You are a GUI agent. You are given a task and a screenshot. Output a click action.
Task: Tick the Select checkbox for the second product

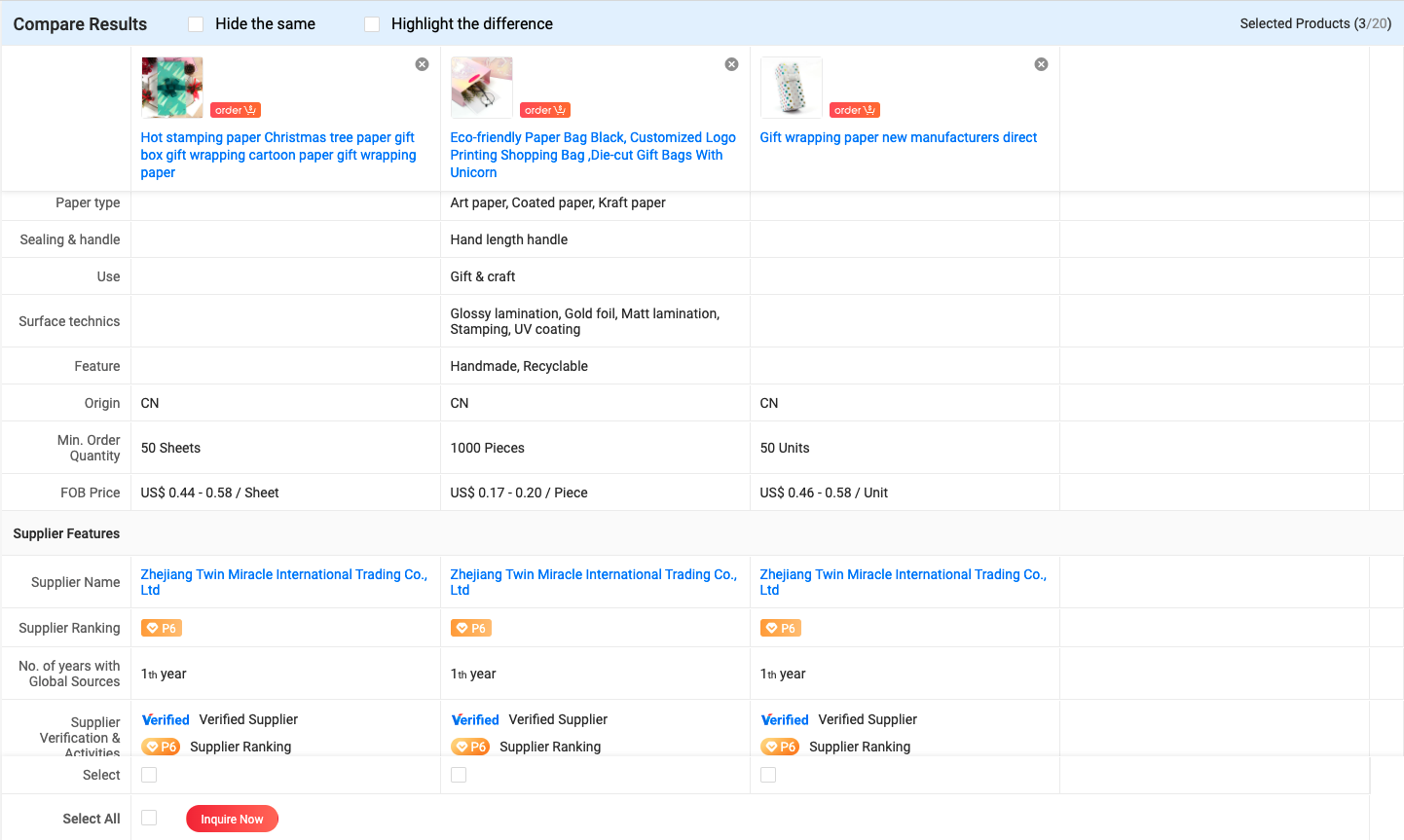click(x=459, y=775)
